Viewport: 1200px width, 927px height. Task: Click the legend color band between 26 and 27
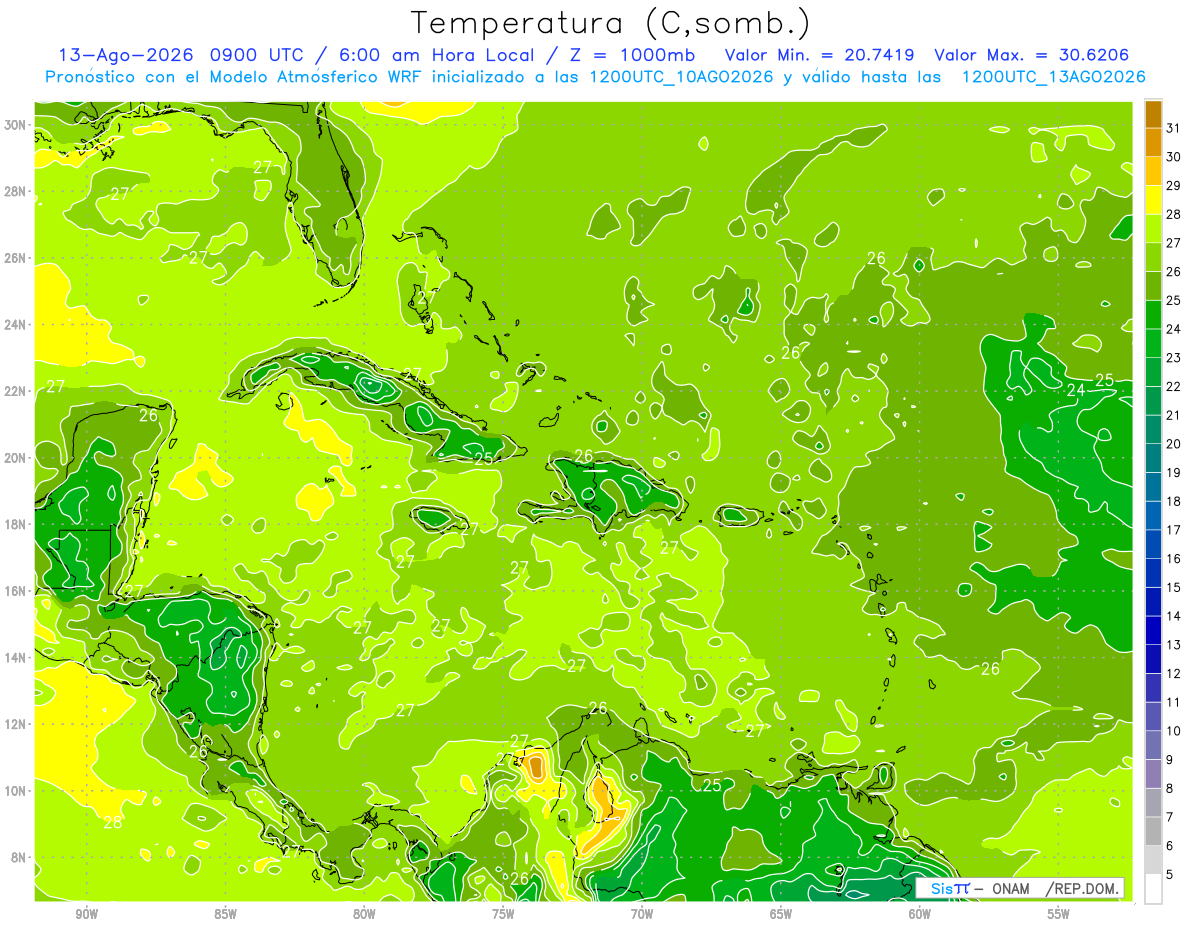[x=1153, y=257]
